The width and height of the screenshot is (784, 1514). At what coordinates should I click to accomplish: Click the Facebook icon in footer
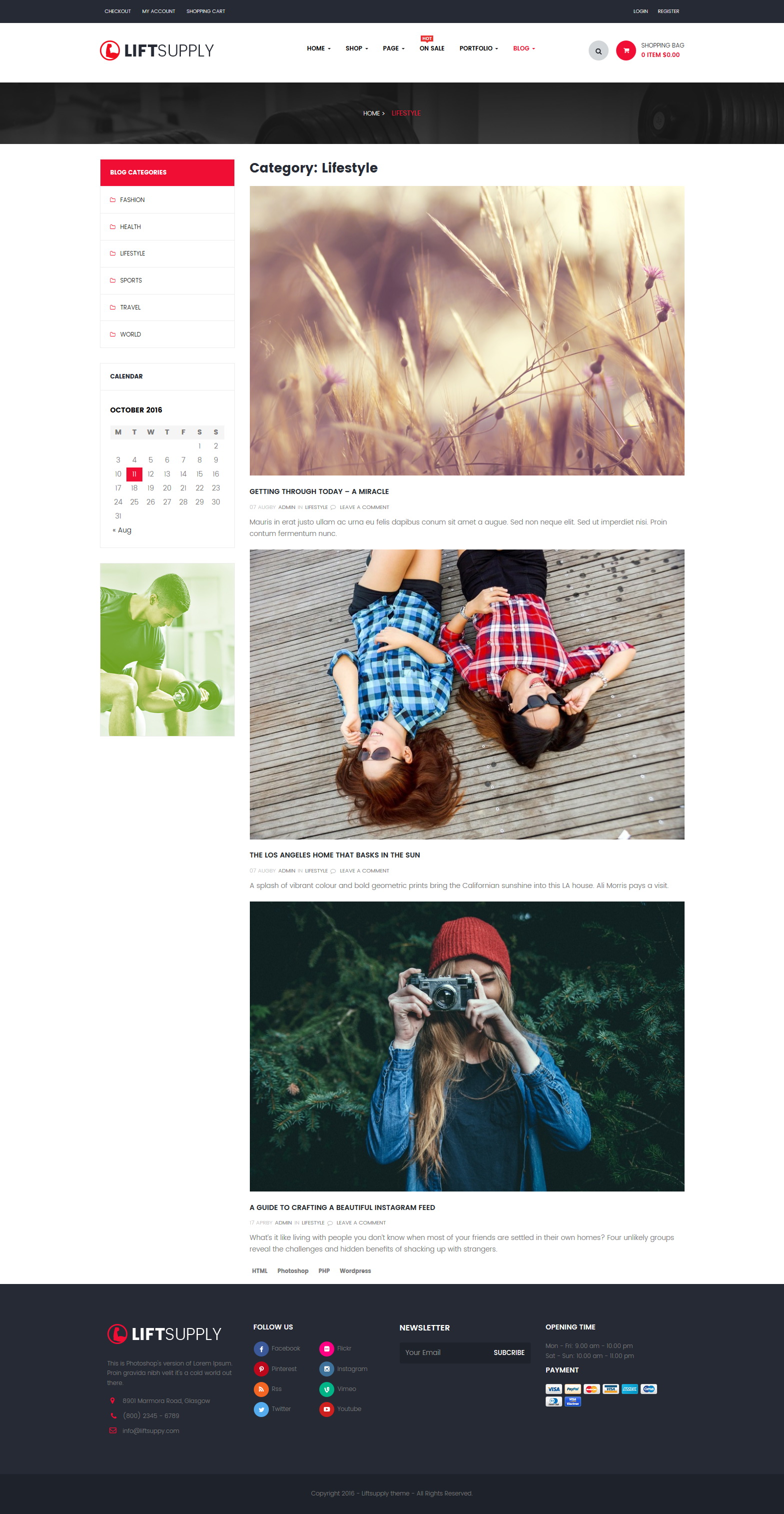pyautogui.click(x=261, y=1348)
